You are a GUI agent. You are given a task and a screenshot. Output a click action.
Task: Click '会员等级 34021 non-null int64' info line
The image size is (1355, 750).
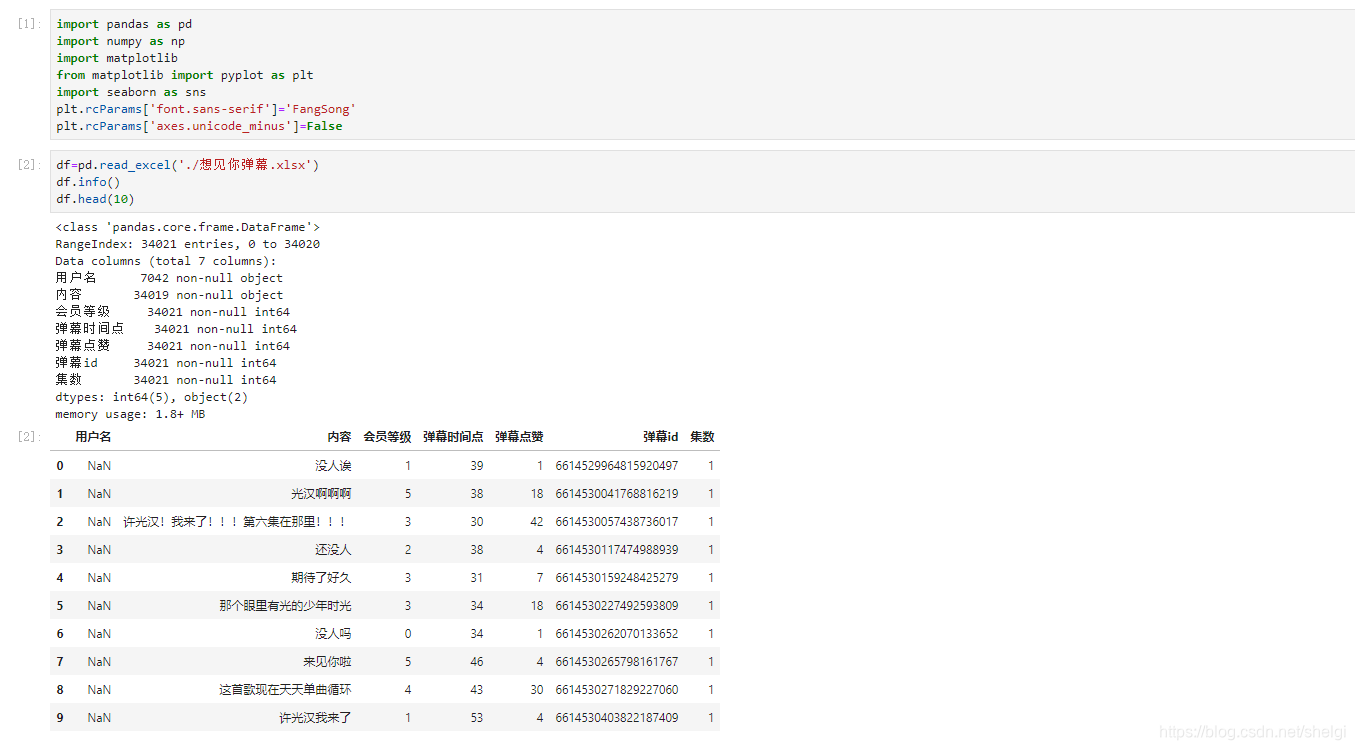[x=173, y=312]
